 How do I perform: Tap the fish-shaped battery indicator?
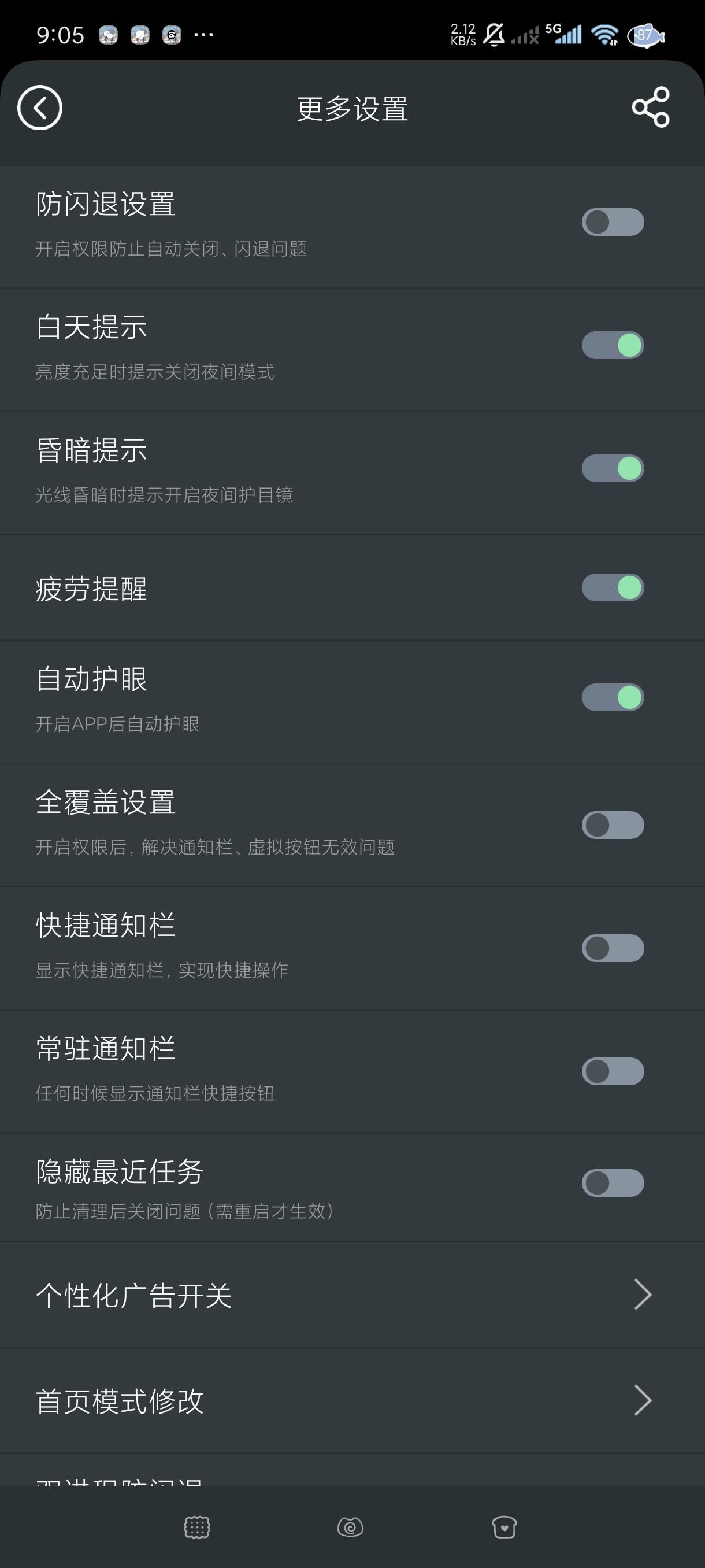click(x=646, y=35)
